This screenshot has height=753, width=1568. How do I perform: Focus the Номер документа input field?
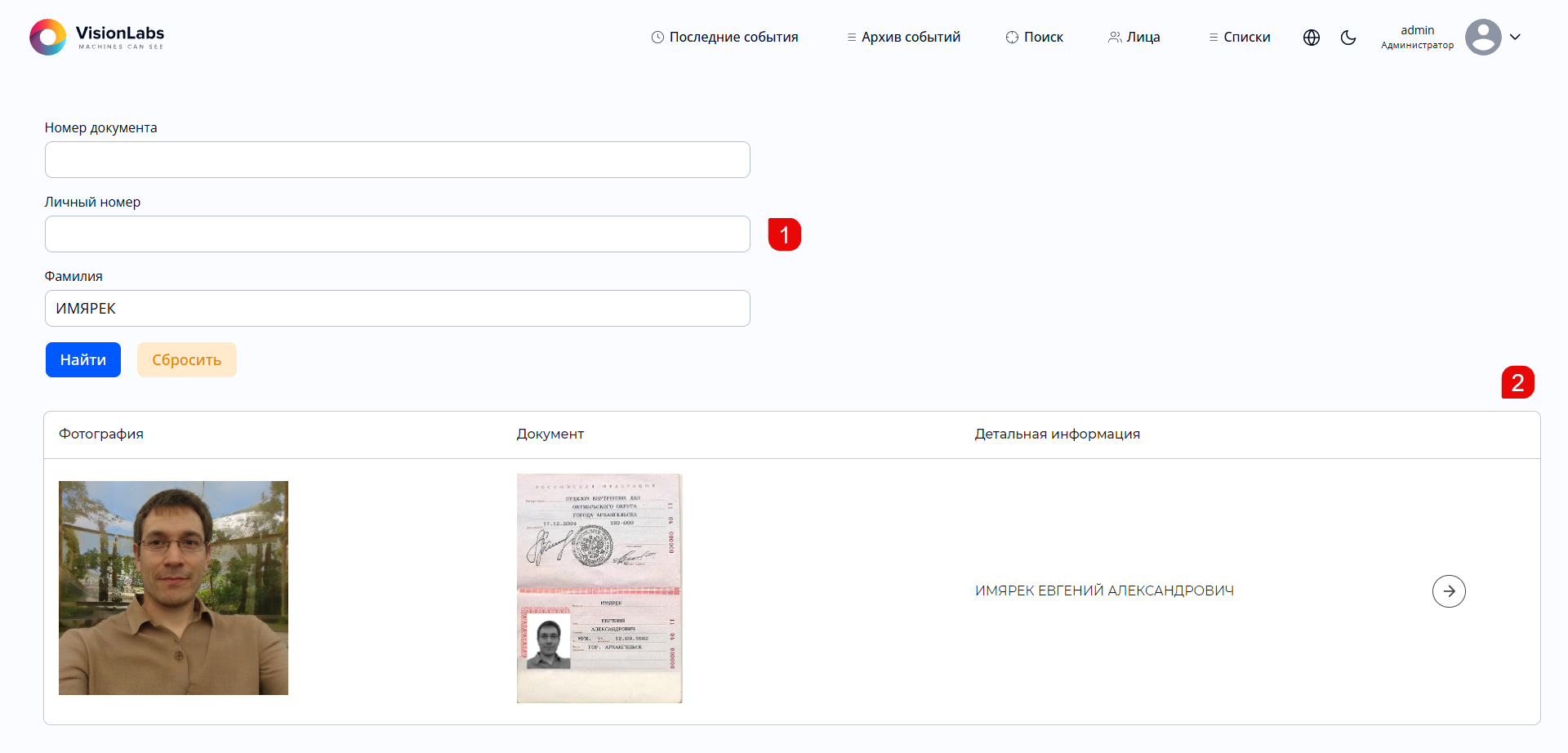[397, 160]
